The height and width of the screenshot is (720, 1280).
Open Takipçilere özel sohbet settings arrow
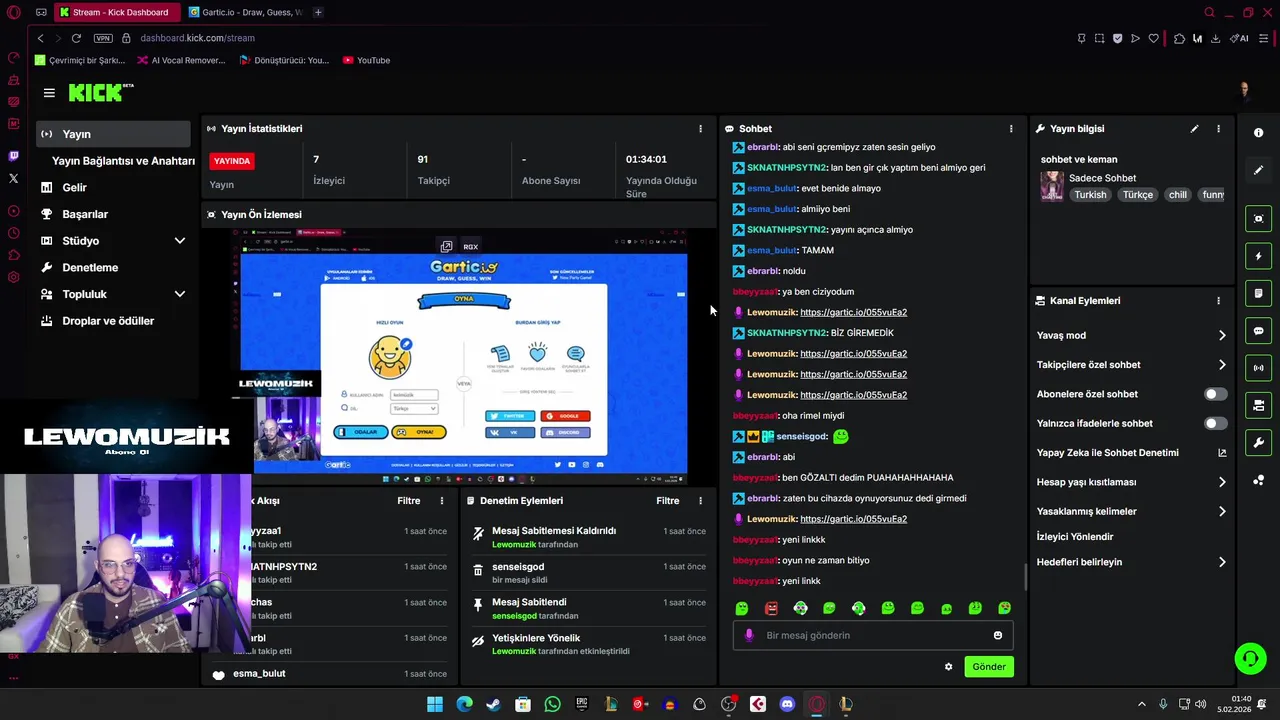click(1222, 365)
